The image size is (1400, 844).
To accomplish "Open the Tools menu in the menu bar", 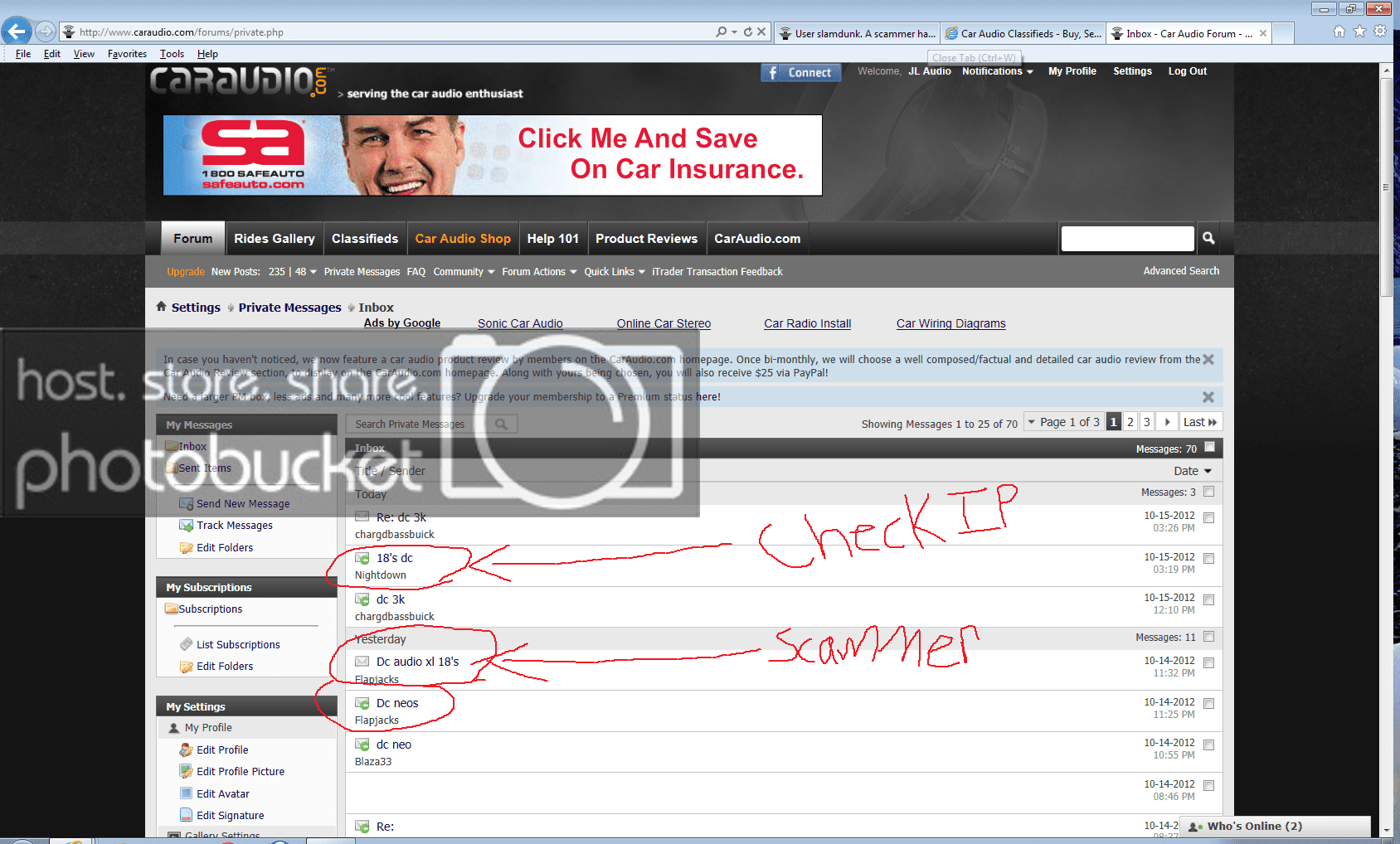I will click(172, 54).
